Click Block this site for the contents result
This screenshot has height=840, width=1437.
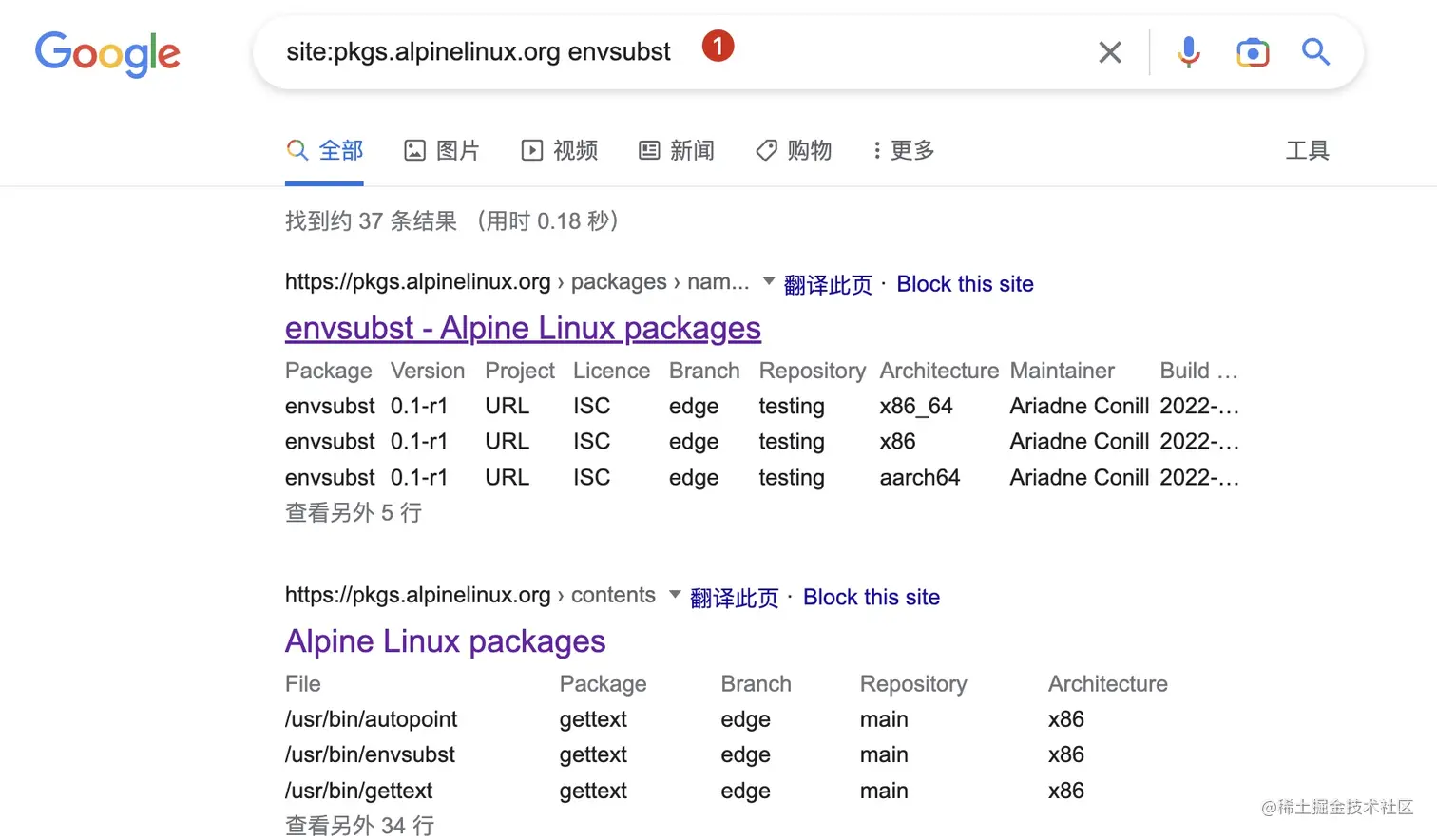(872, 598)
